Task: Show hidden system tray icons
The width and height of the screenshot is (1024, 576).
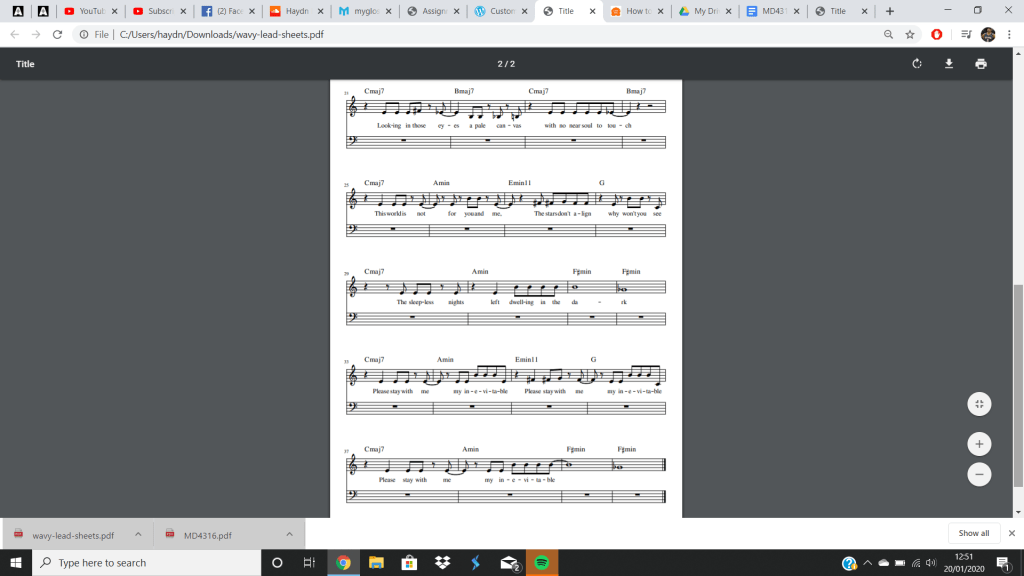Action: [868, 563]
